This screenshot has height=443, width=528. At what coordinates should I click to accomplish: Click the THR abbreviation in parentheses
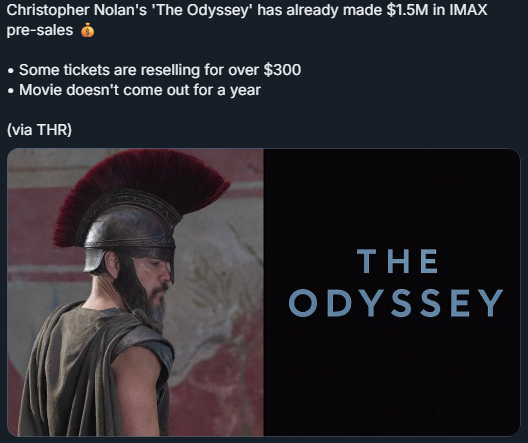[x=53, y=130]
